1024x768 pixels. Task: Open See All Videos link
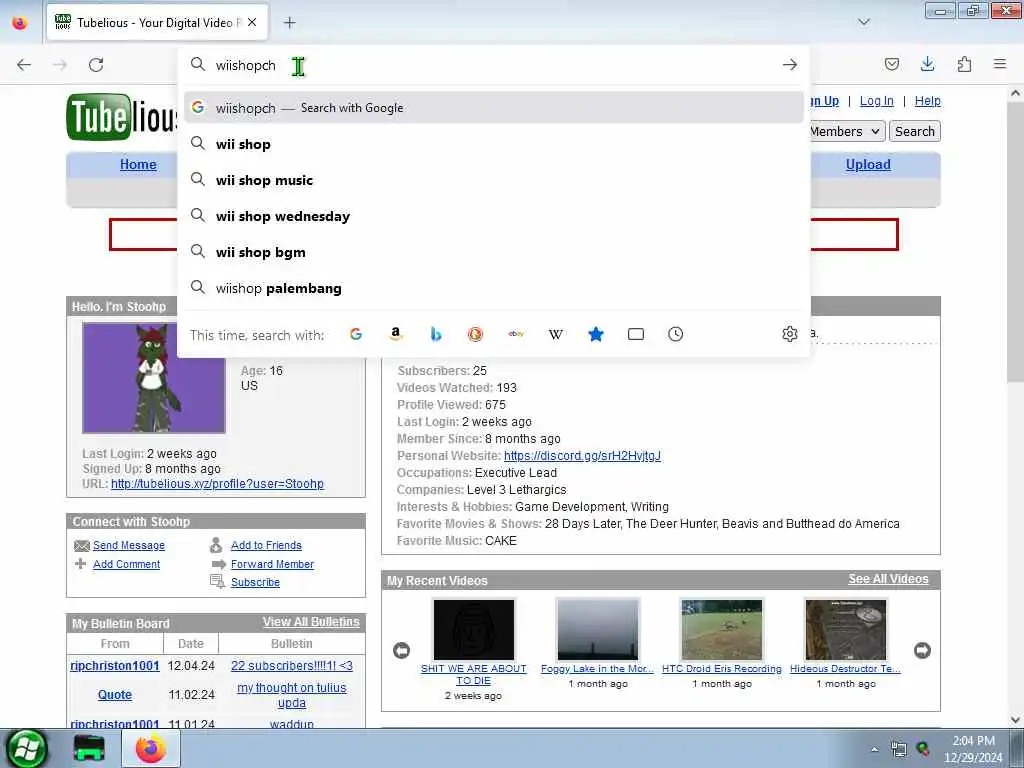coord(888,579)
